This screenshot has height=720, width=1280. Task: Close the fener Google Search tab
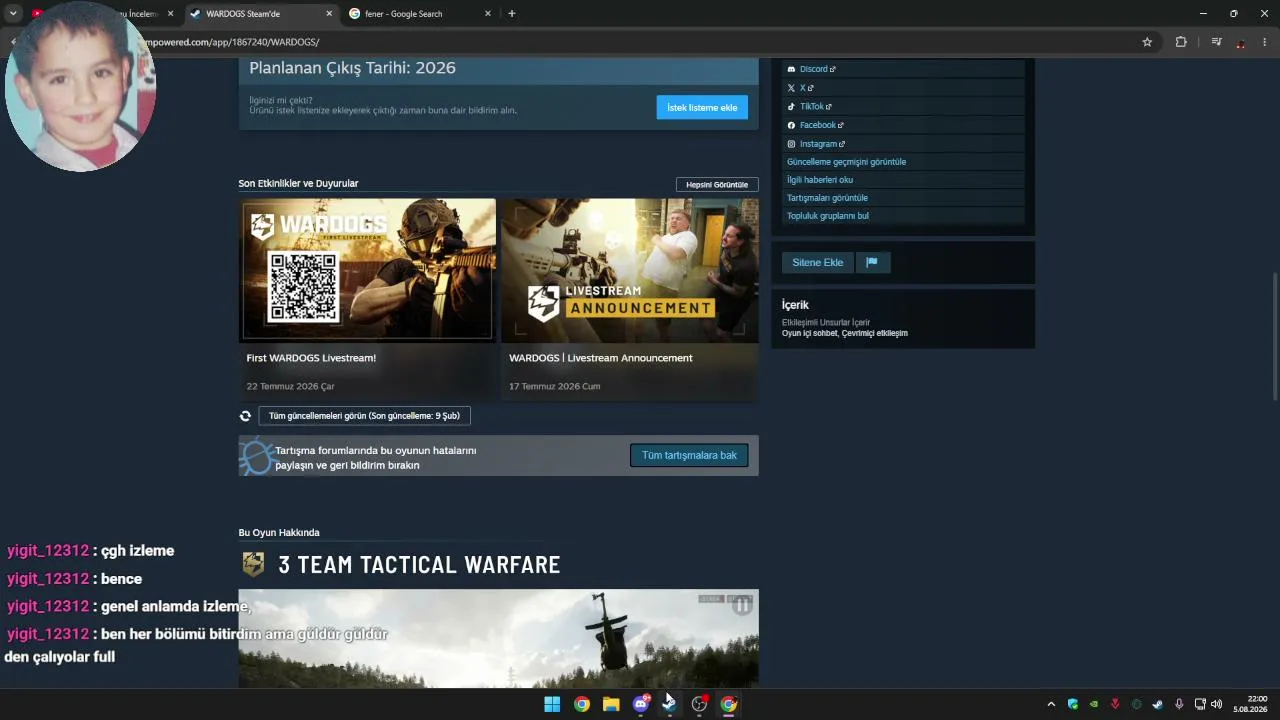point(488,14)
